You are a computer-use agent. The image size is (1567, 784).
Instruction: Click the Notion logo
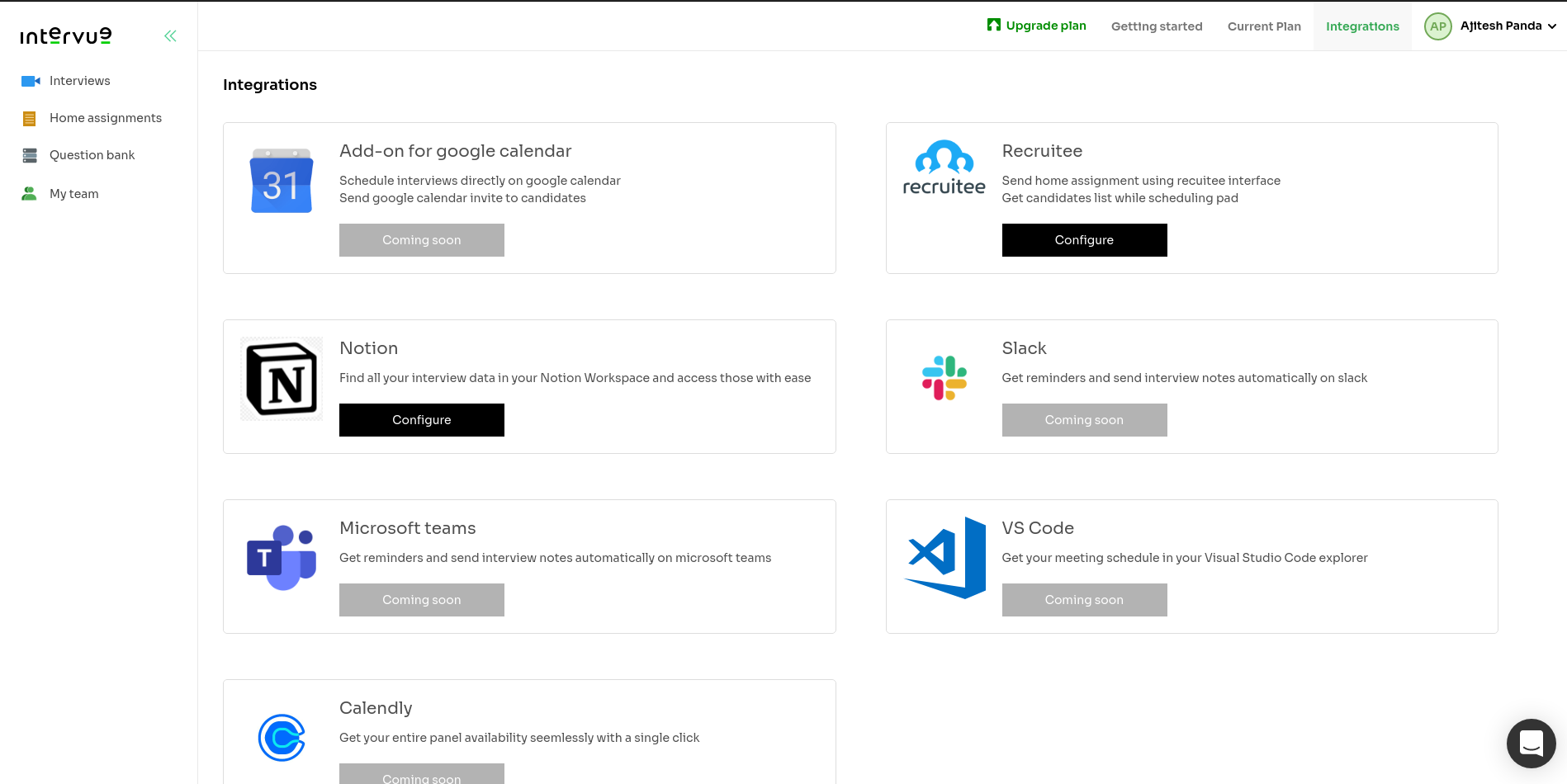pos(282,379)
